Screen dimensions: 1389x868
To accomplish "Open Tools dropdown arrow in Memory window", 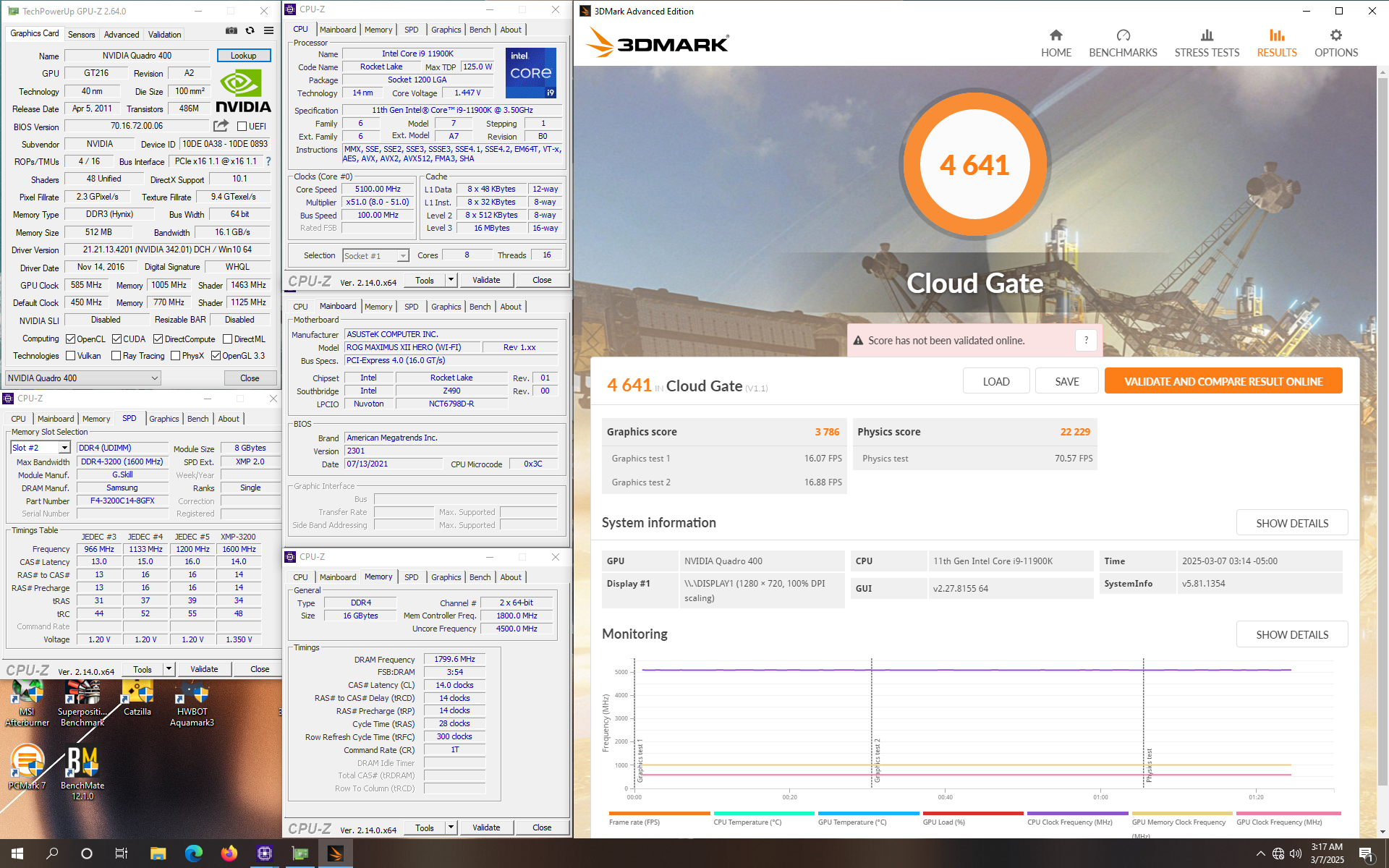I will point(451,827).
